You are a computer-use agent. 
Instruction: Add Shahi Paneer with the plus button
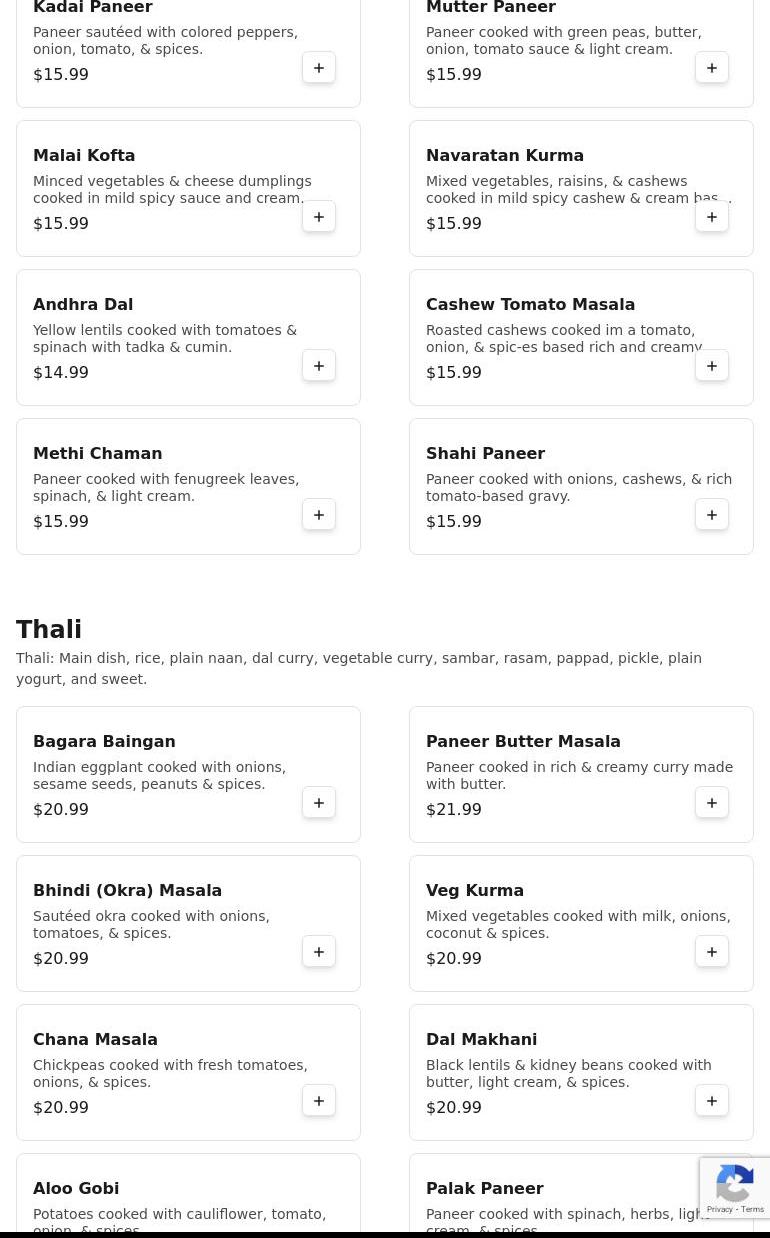click(712, 515)
